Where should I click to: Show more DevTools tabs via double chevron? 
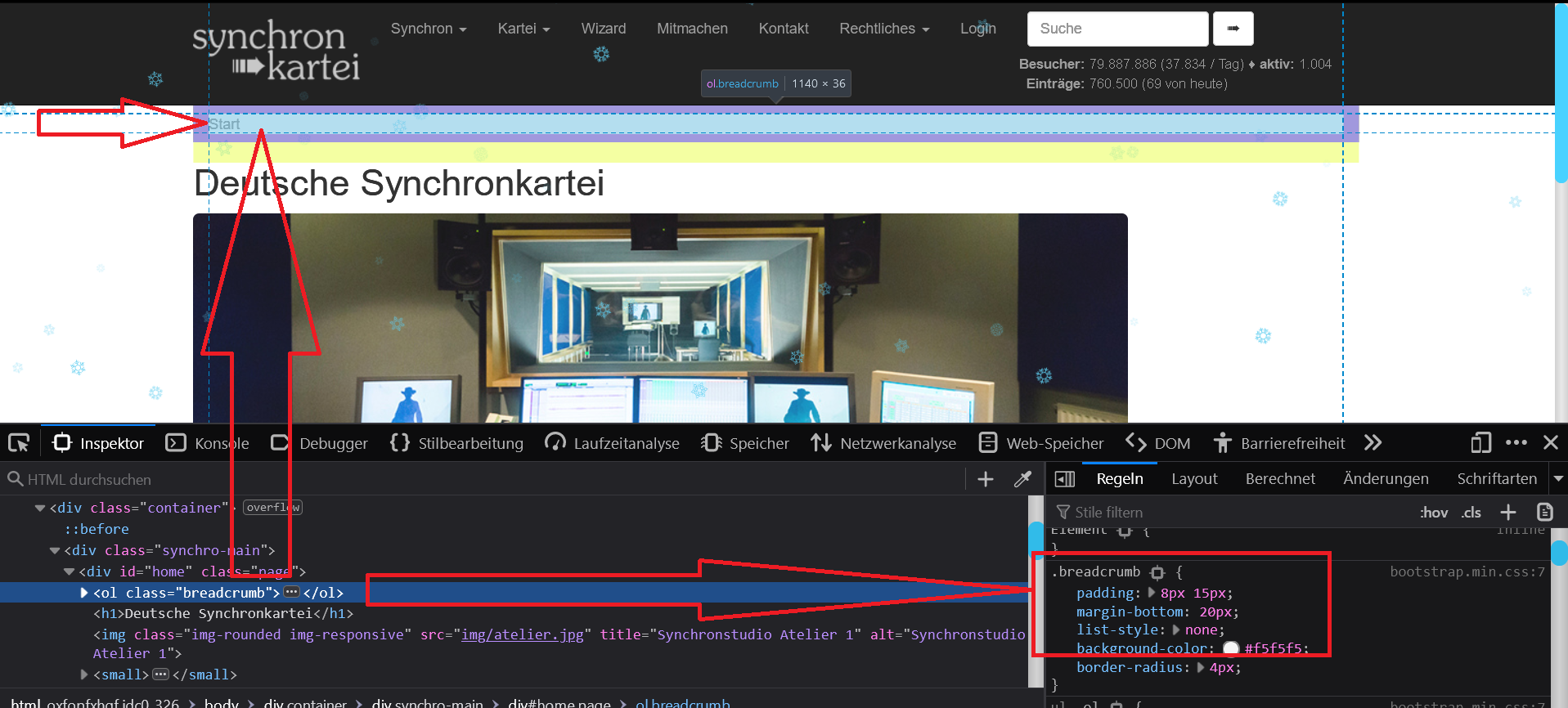pyautogui.click(x=1373, y=443)
